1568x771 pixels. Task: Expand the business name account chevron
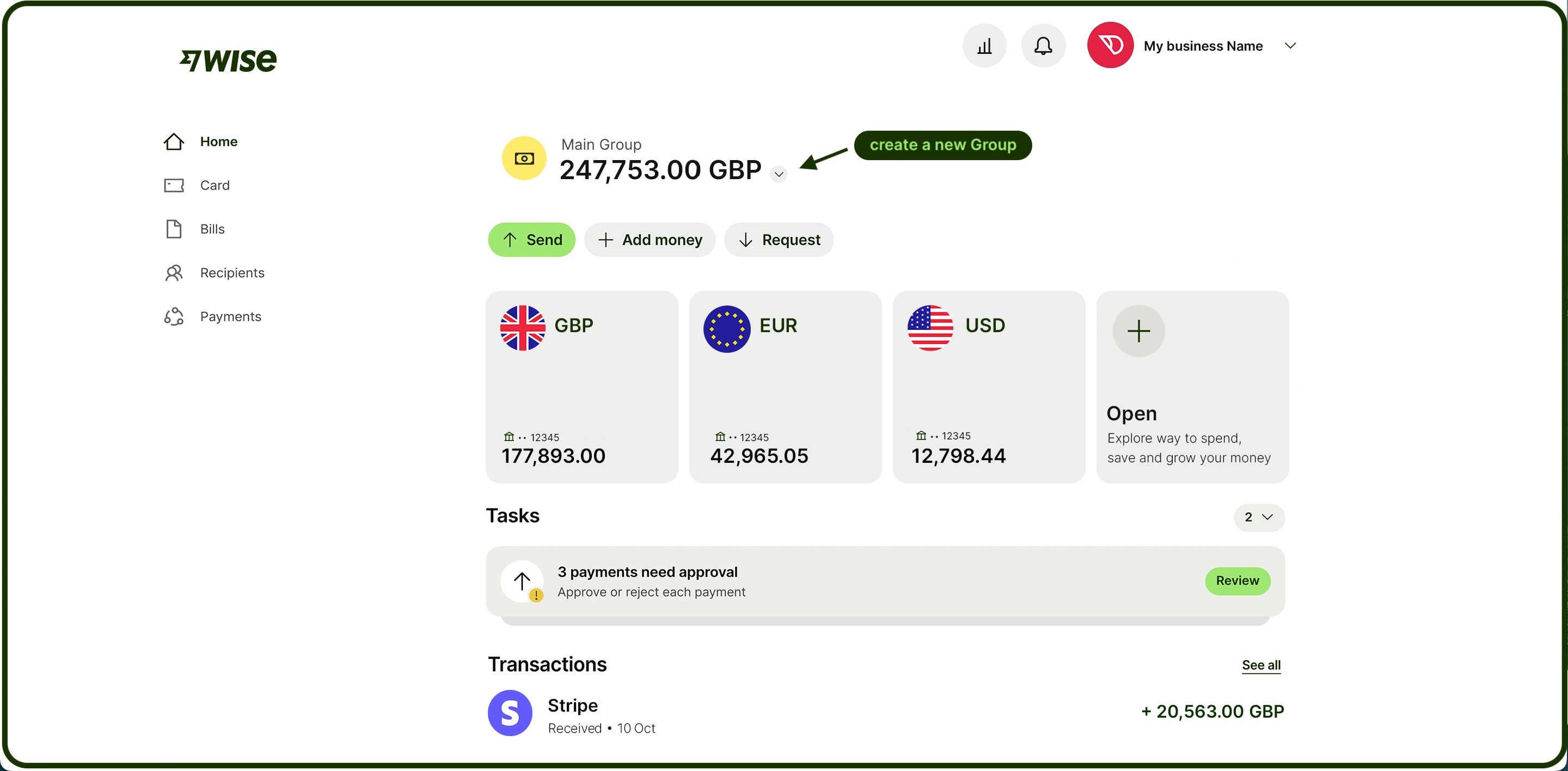(x=1290, y=46)
